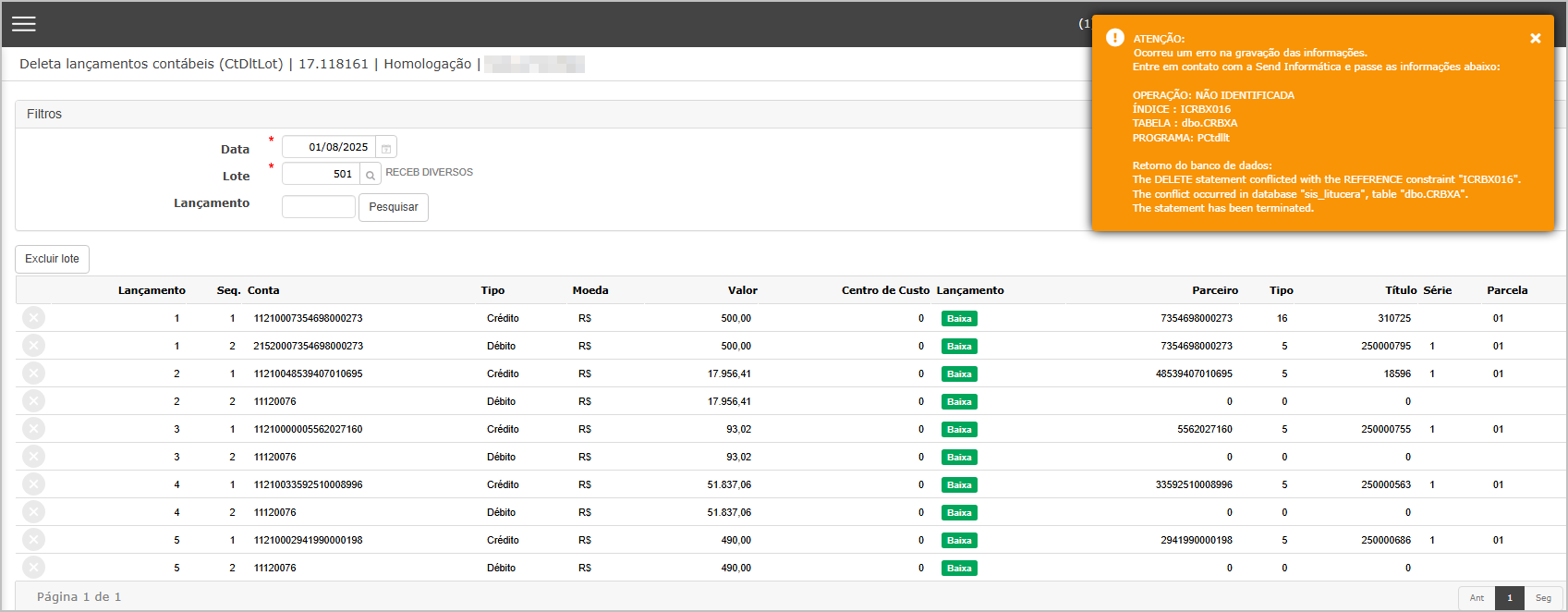The image size is (1568, 612).
Task: Click the Lote search magnifier icon
Action: [x=371, y=175]
